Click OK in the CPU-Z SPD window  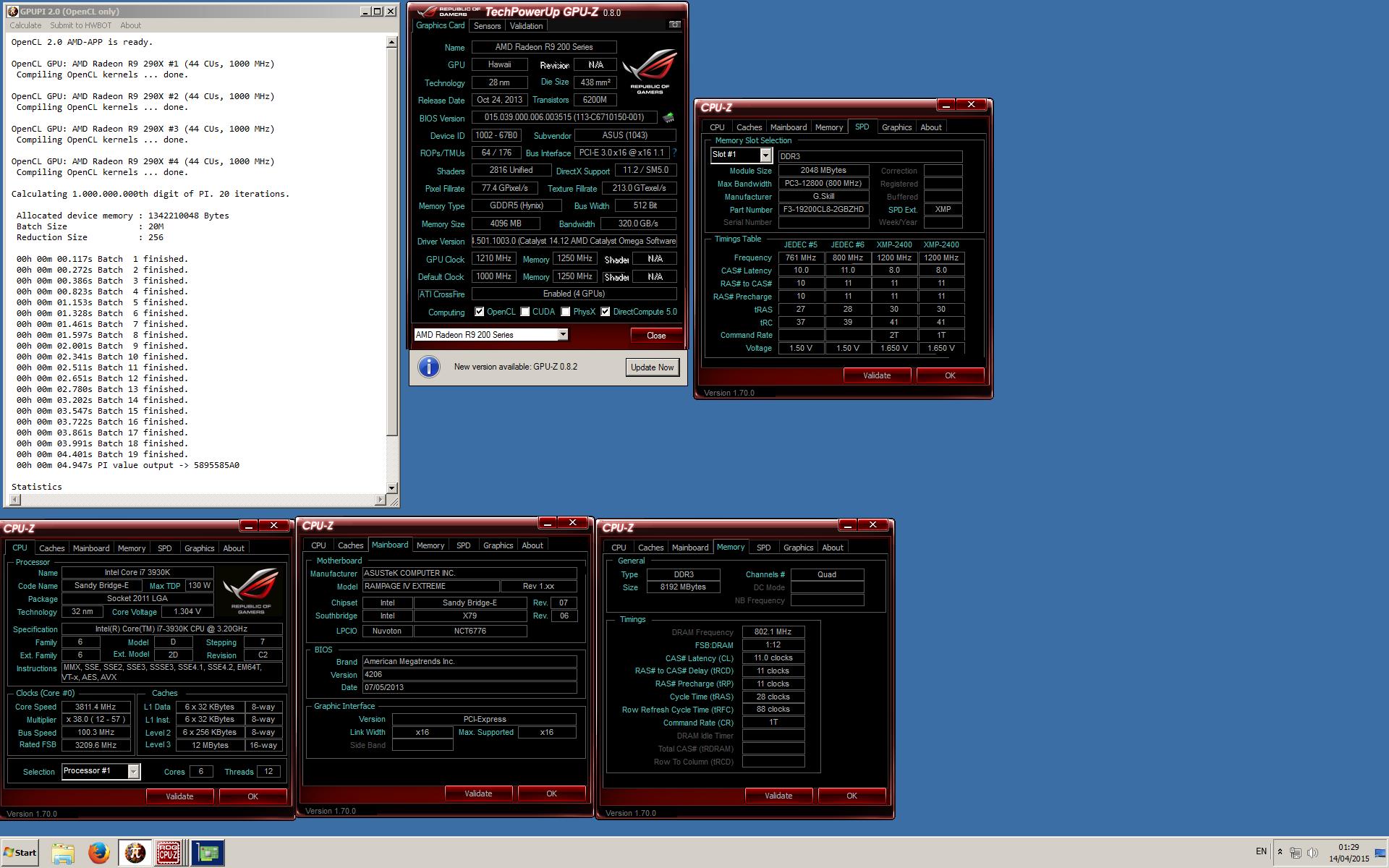coord(950,375)
